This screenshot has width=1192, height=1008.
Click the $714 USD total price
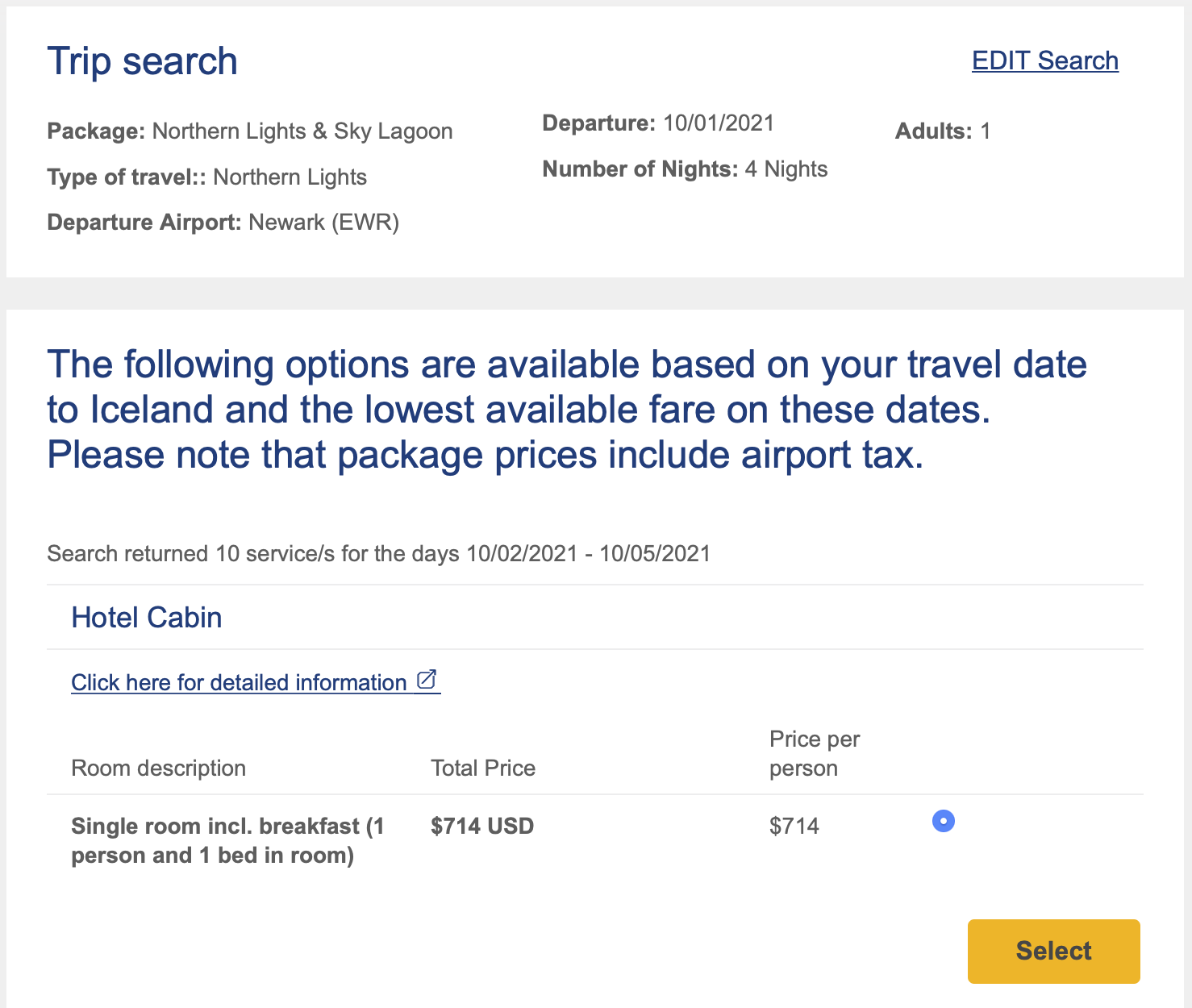(481, 826)
